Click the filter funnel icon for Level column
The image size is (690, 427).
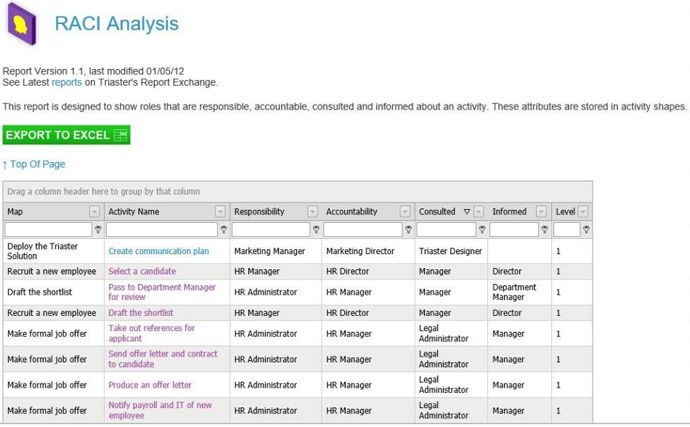586,229
